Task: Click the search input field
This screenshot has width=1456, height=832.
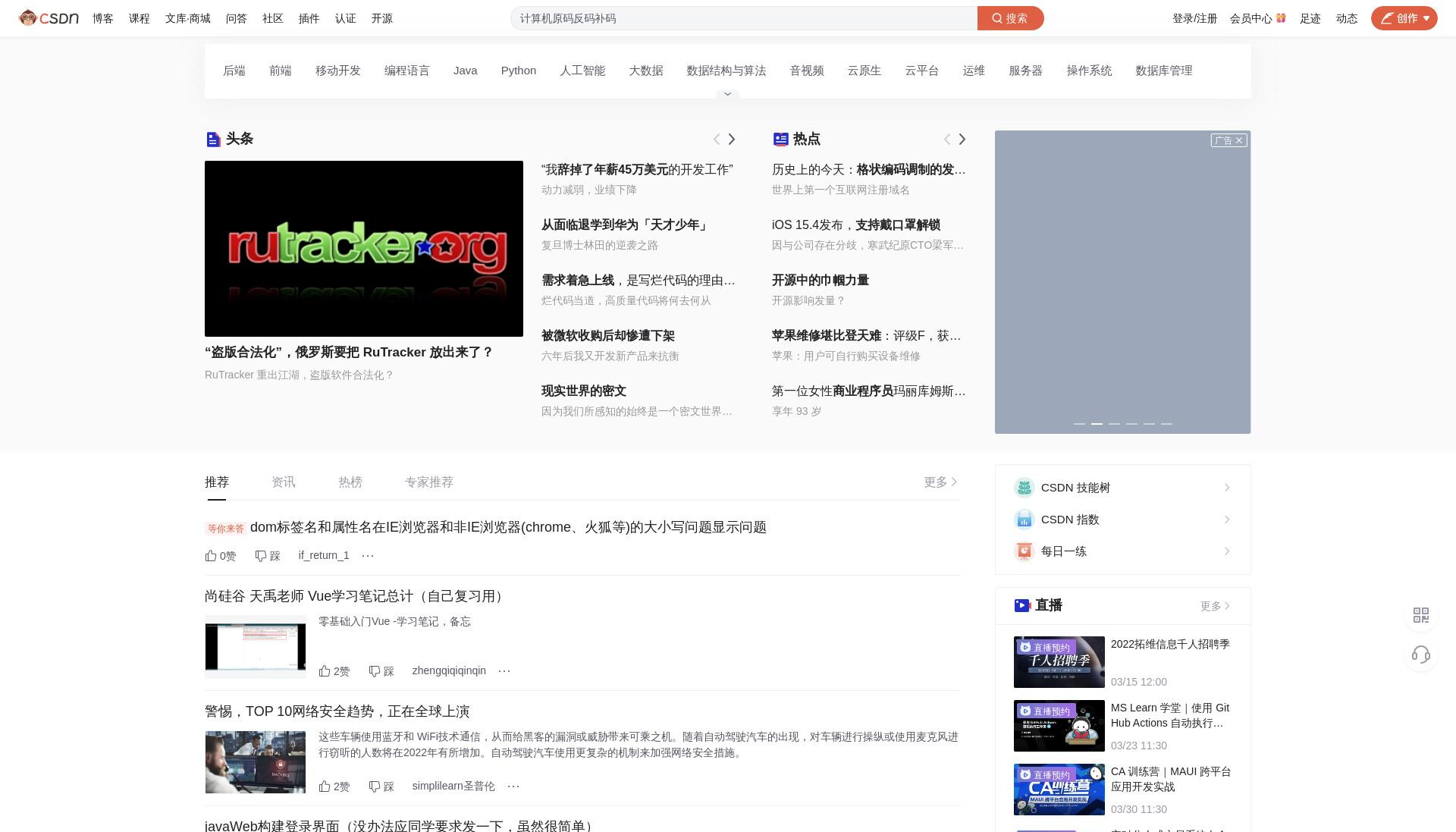Action: click(x=743, y=18)
